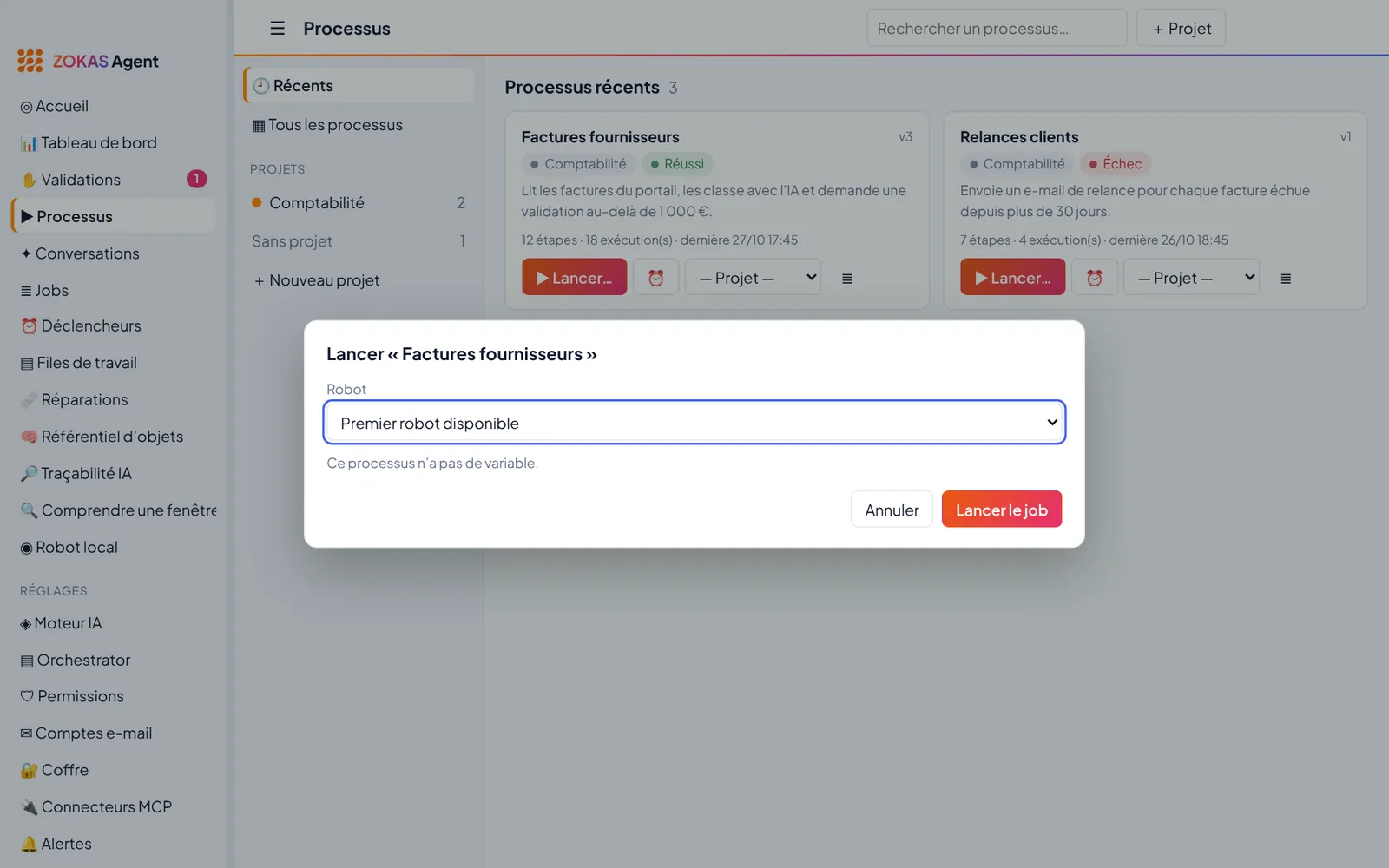The image size is (1389, 868).
Task: Toggle the hamburger sidebar menu icon
Action: coord(277,29)
